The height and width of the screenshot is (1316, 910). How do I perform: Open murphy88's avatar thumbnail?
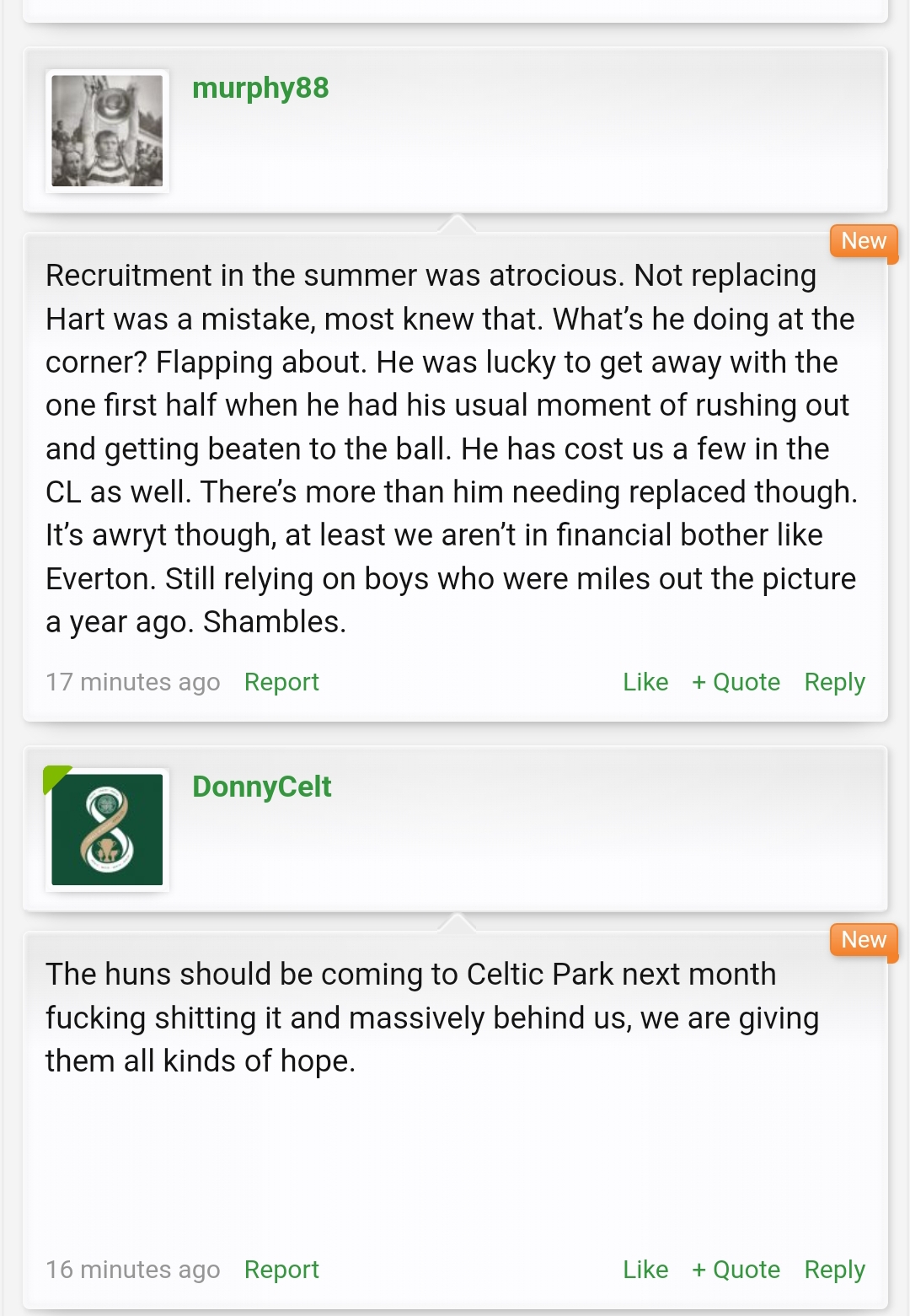point(107,131)
